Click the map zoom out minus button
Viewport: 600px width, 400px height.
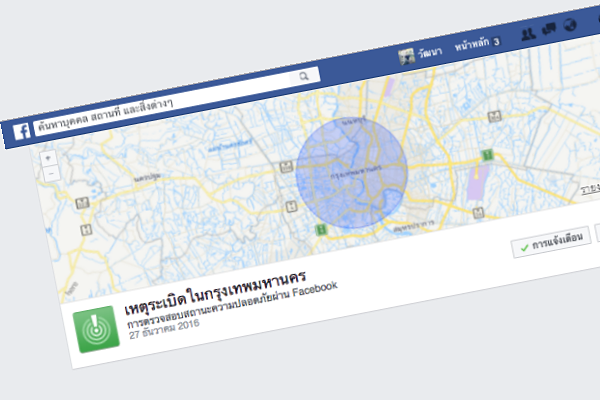coord(51,173)
